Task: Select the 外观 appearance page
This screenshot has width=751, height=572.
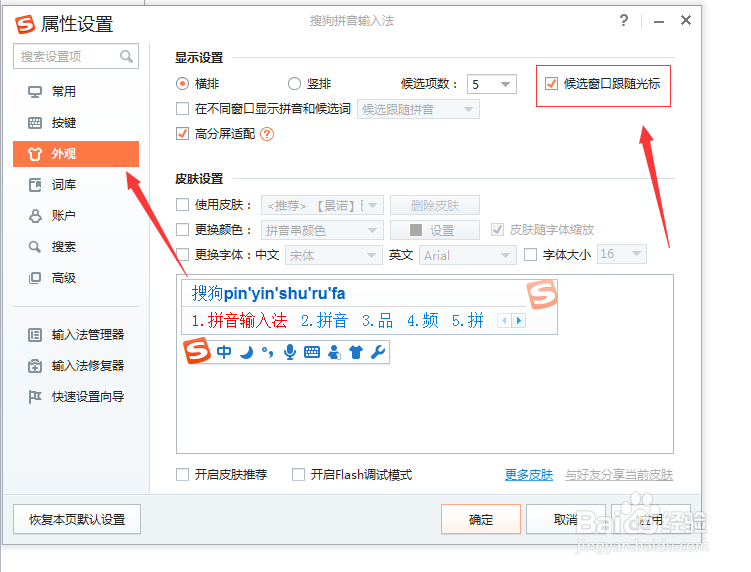Action: click(76, 154)
